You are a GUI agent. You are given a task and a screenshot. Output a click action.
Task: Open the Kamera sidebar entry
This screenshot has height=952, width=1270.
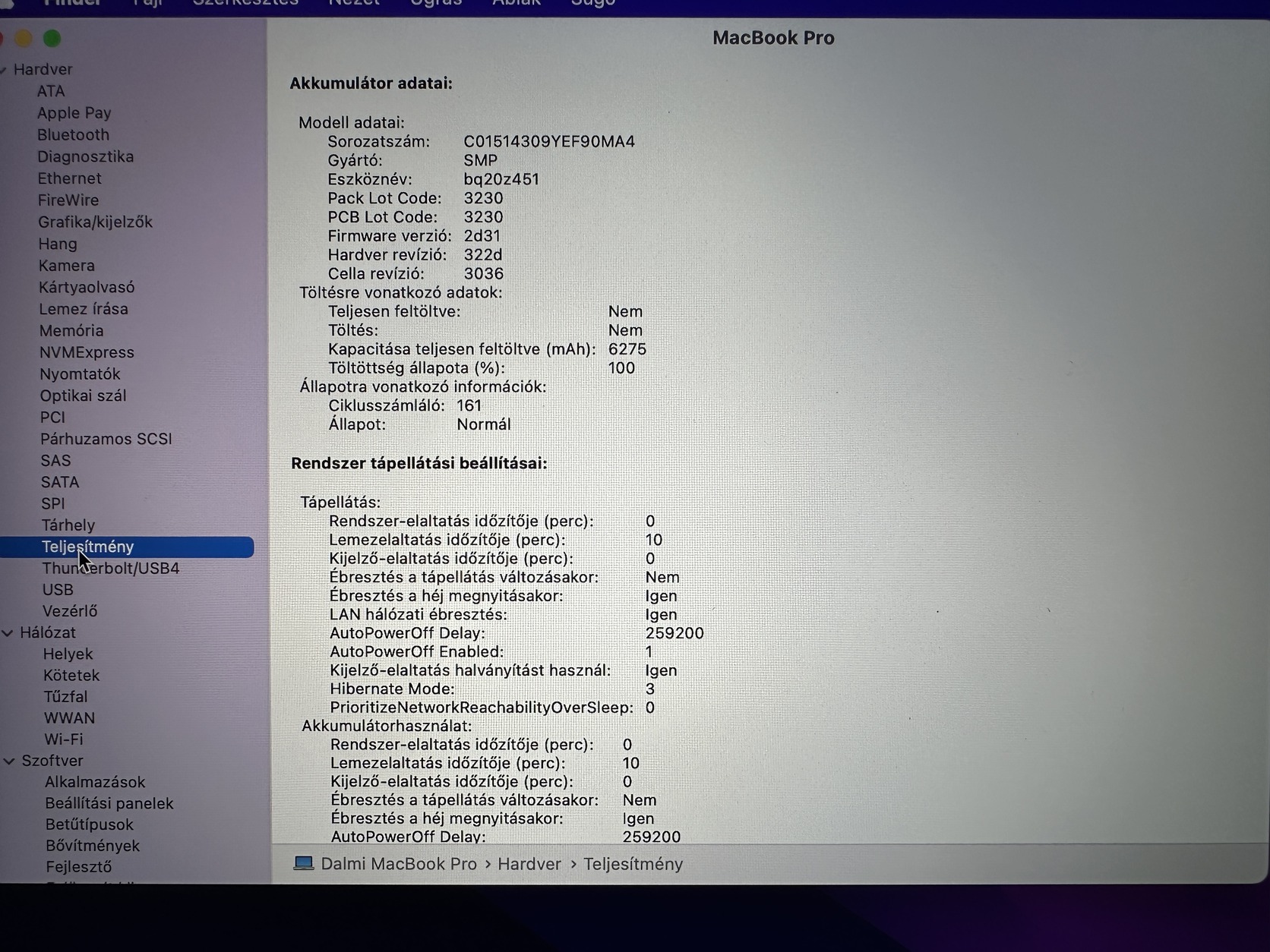[x=67, y=266]
